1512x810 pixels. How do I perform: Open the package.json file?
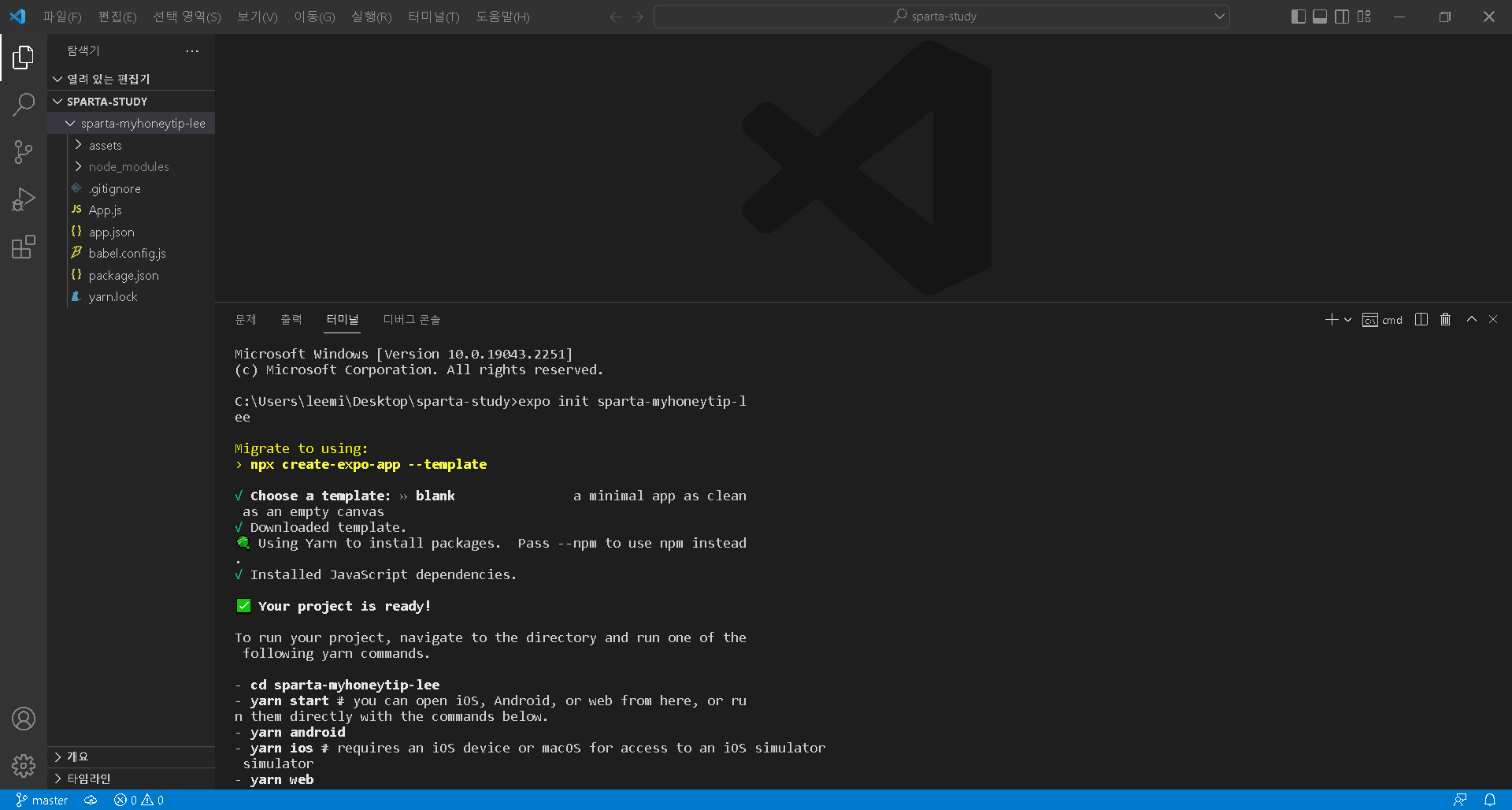(x=131, y=276)
